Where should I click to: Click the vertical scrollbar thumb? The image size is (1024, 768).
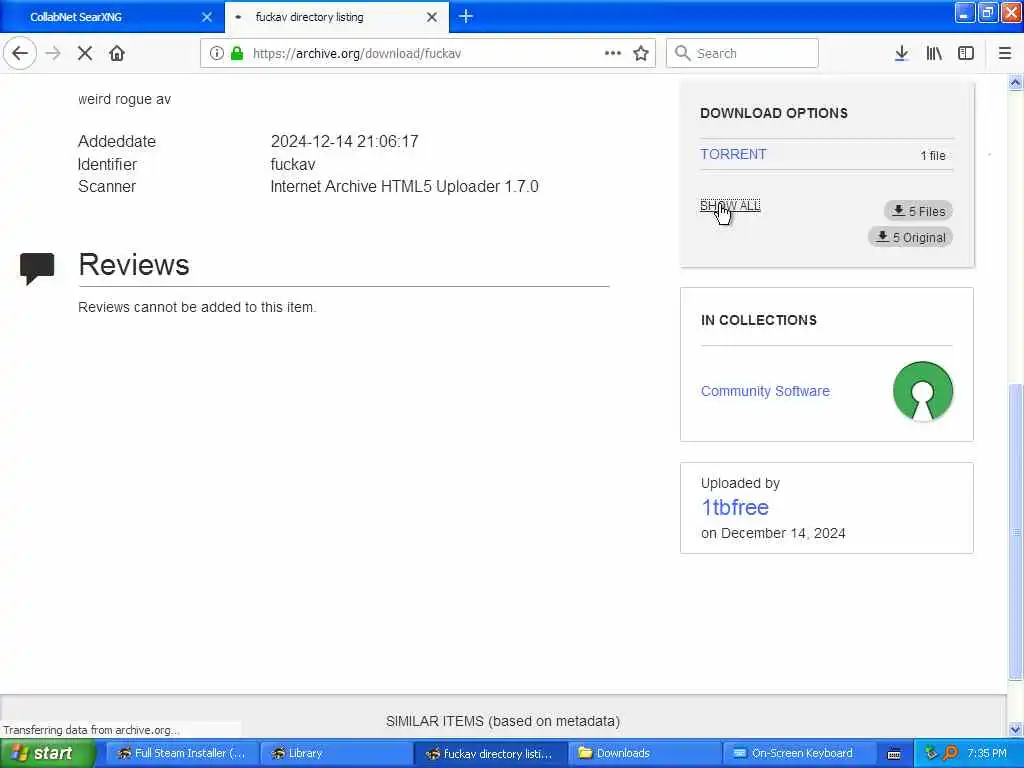1015,532
